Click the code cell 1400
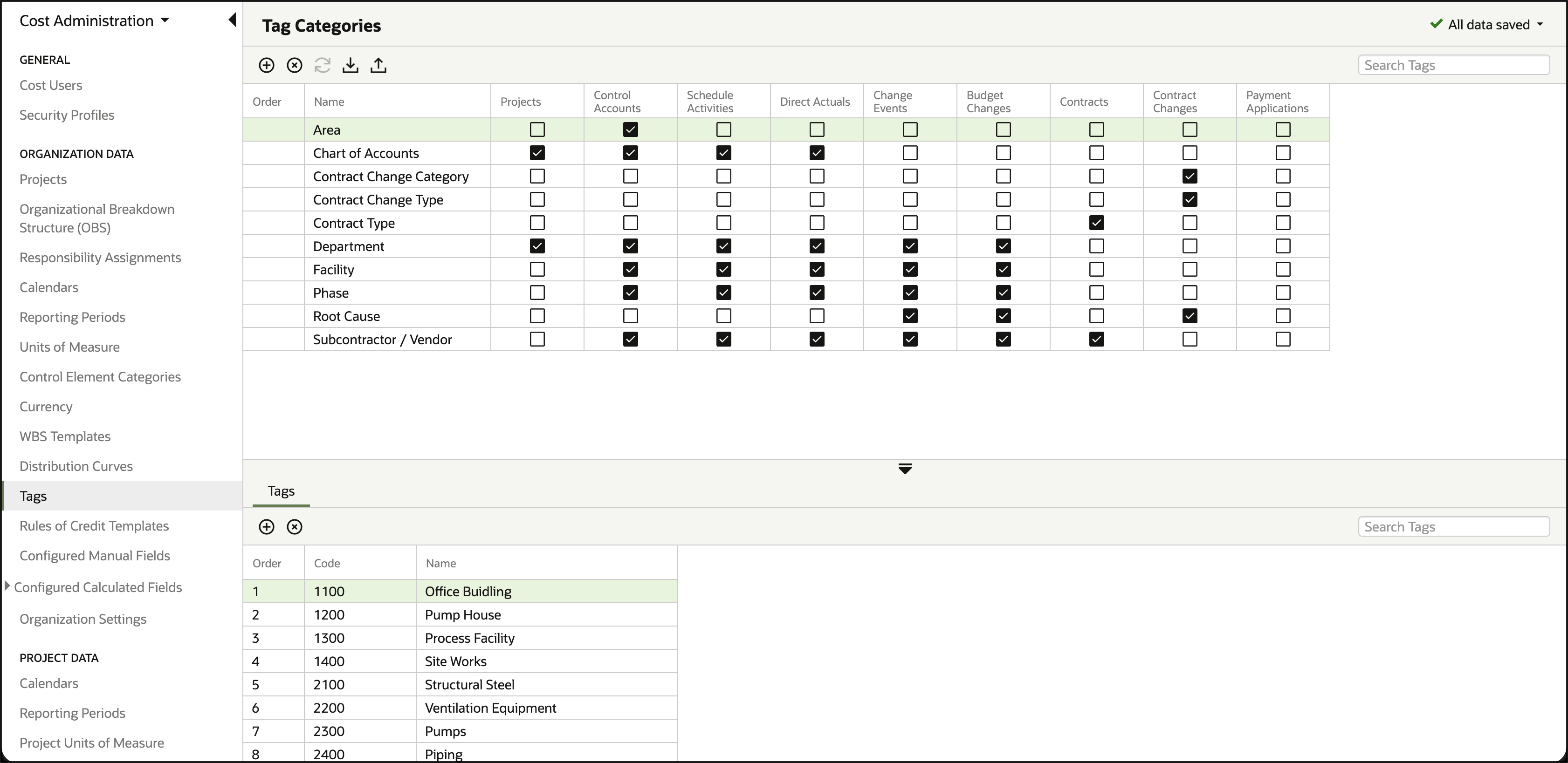The height and width of the screenshot is (763, 1568). 360,661
